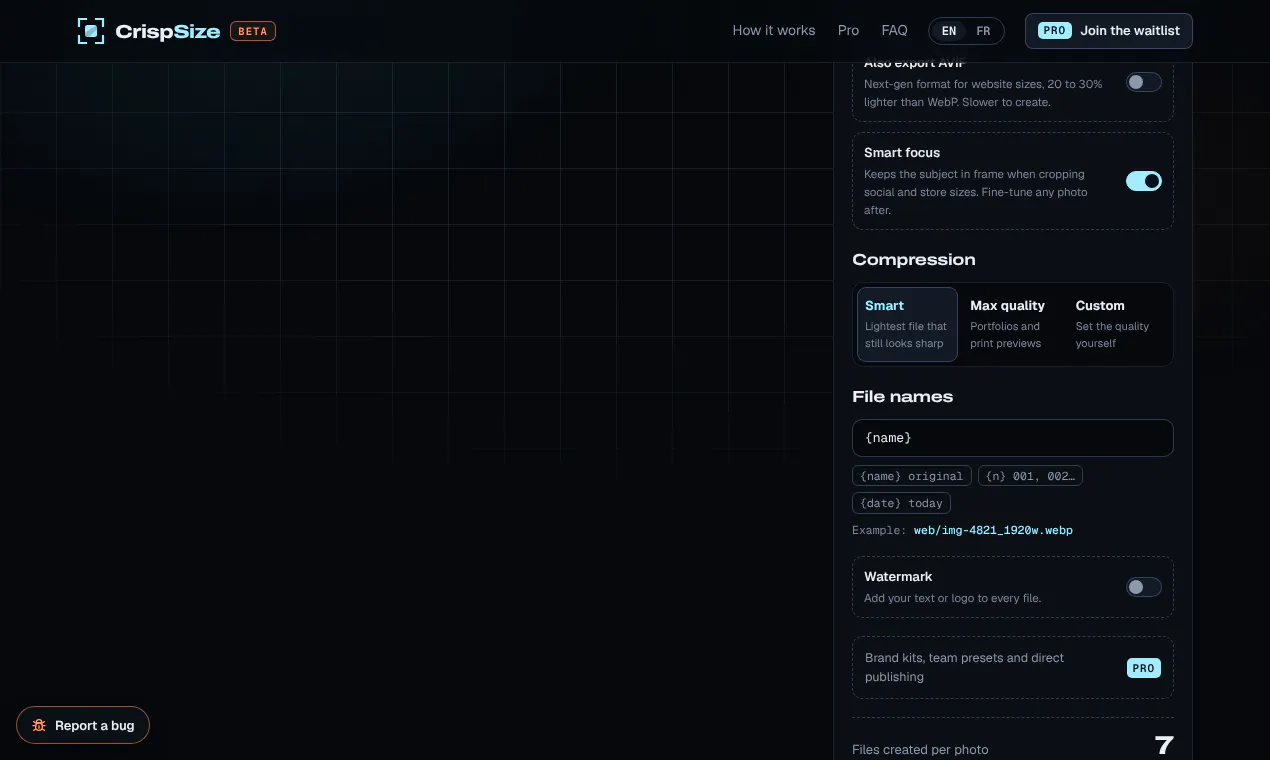1270x760 pixels.
Task: Enable the Watermark toggle
Action: [x=1144, y=587]
